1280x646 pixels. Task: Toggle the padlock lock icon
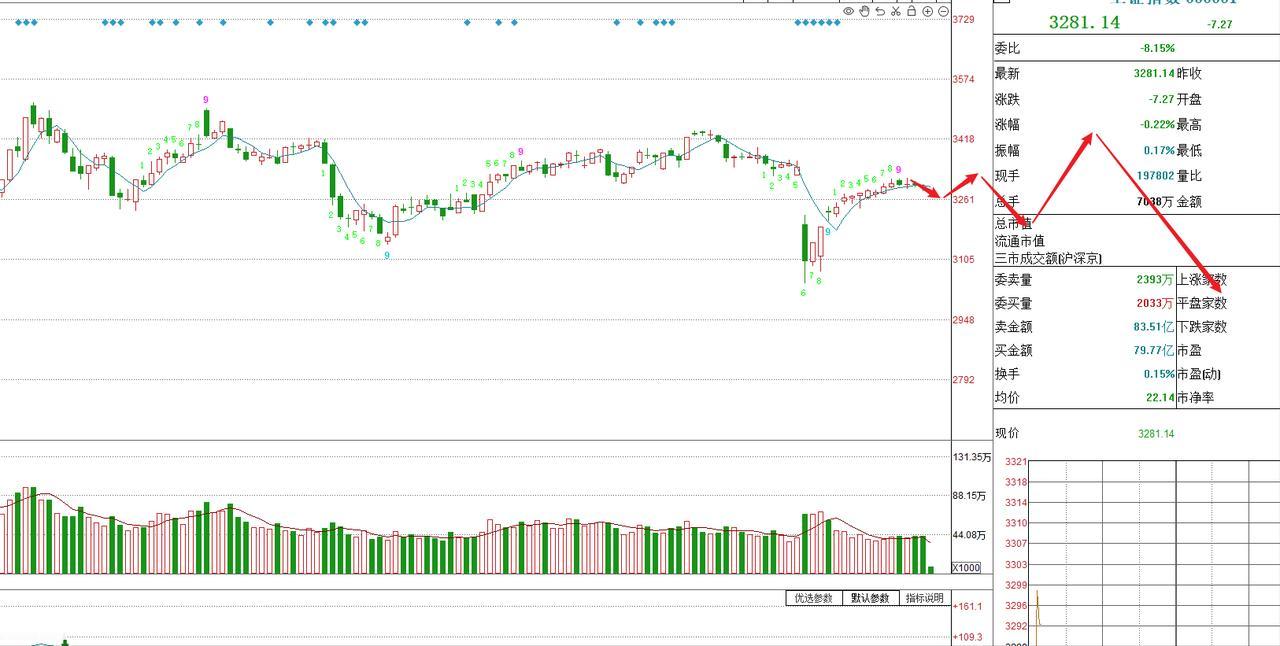tap(912, 11)
